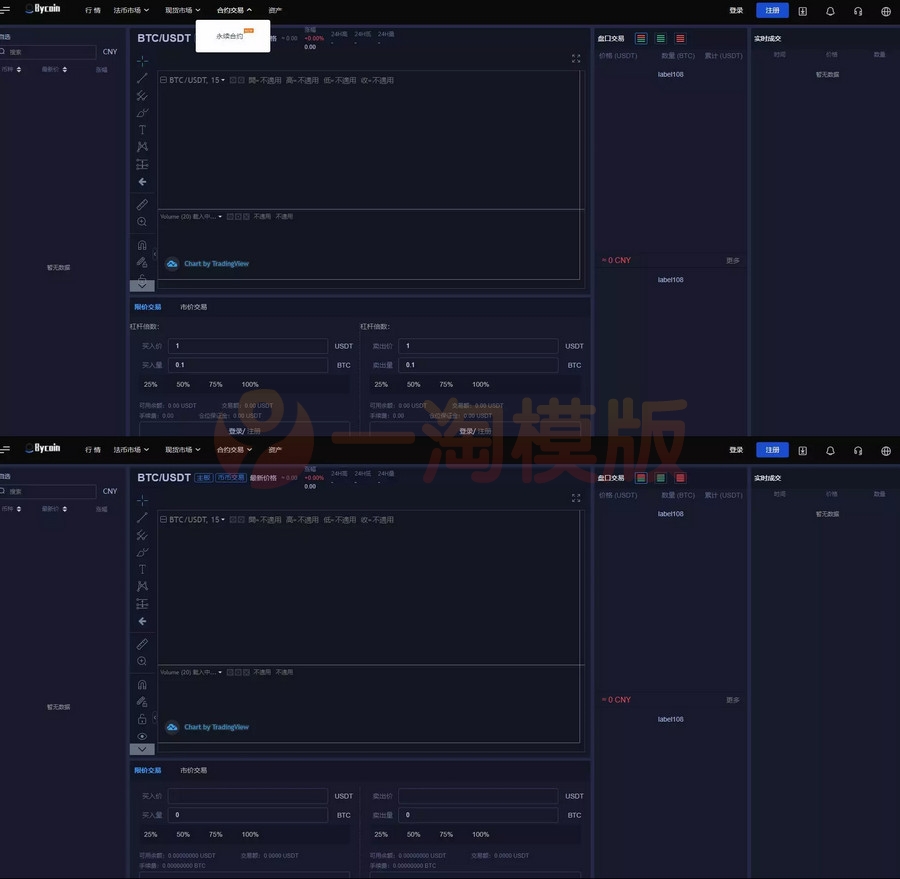Screen dimensions: 900x879
Task: Show only sell orders in the lower order book
Action: click(x=680, y=478)
